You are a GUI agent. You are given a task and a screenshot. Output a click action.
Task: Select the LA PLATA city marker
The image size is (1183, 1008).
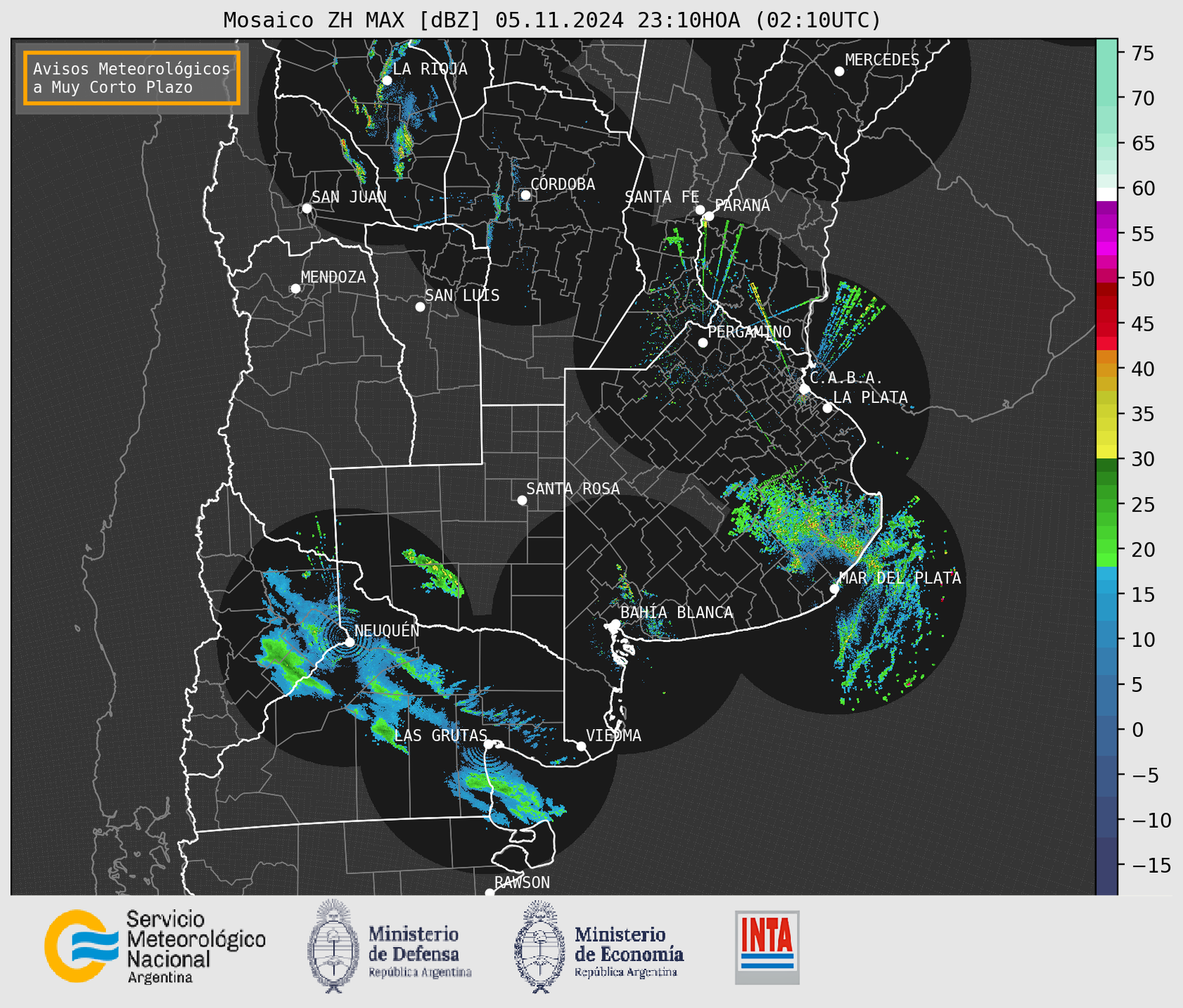pyautogui.click(x=827, y=408)
